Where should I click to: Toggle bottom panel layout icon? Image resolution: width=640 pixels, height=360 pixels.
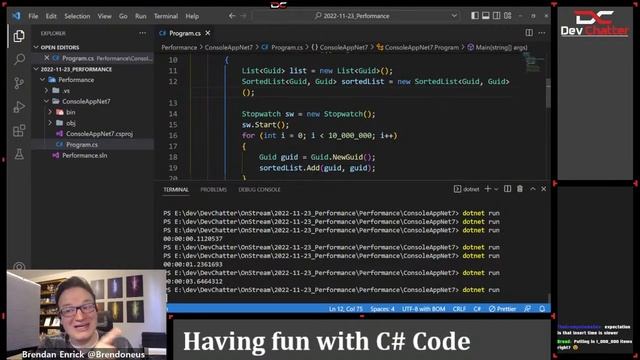pyautogui.click(x=486, y=16)
